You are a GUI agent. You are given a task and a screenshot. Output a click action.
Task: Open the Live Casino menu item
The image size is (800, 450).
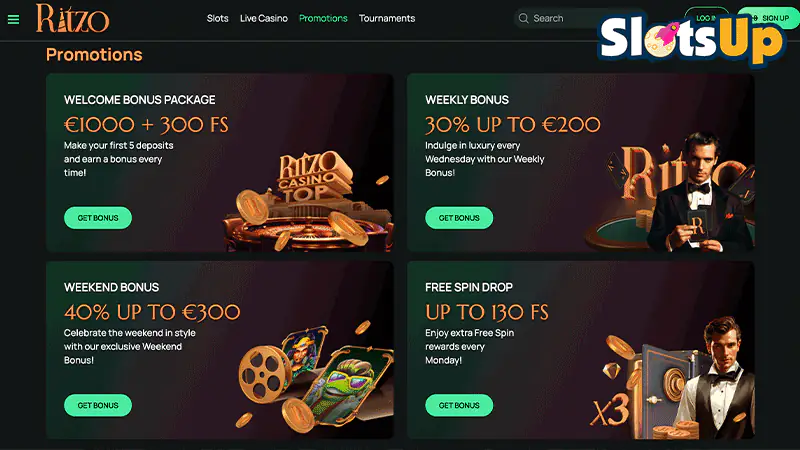pyautogui.click(x=264, y=18)
